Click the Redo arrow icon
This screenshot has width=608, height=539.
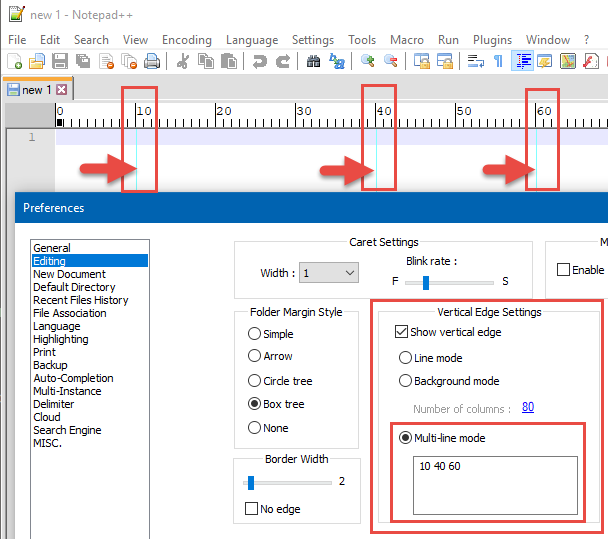(283, 61)
